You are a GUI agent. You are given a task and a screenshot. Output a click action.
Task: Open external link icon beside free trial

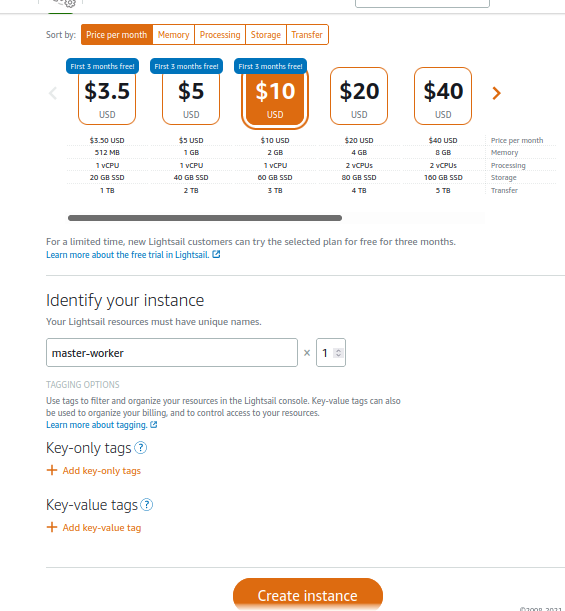[x=216, y=254]
